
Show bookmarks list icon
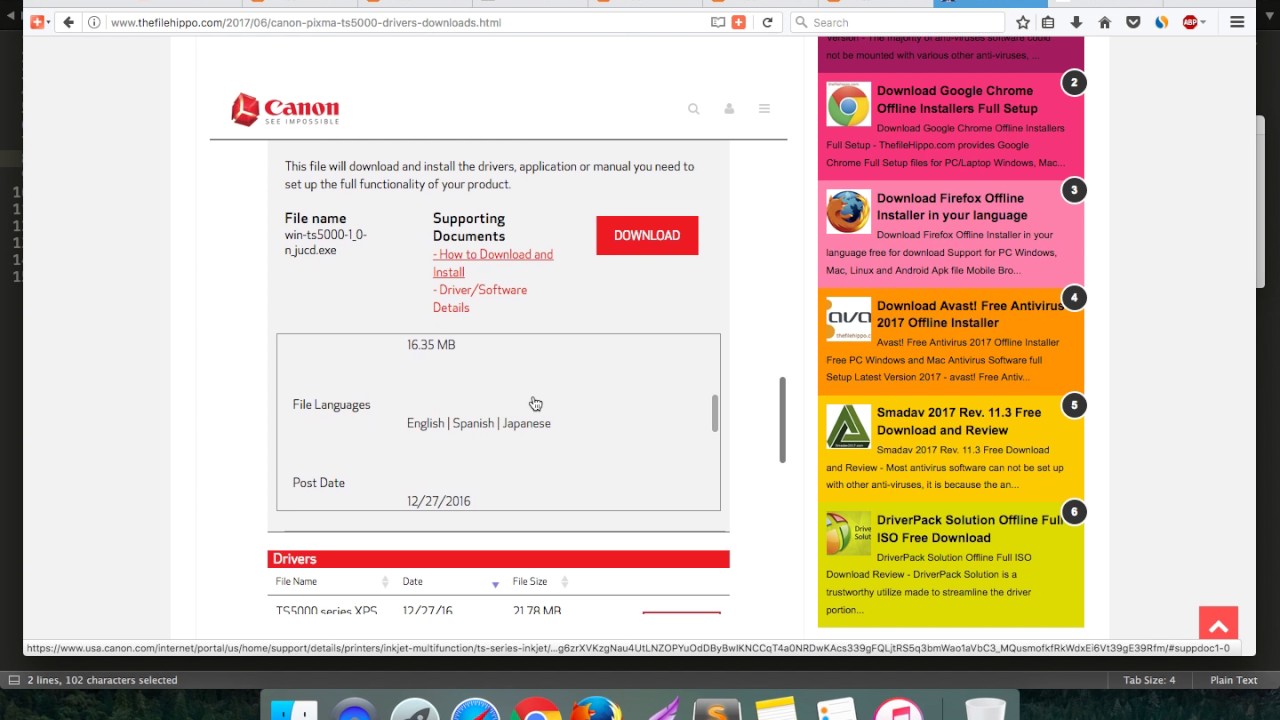click(x=1048, y=22)
